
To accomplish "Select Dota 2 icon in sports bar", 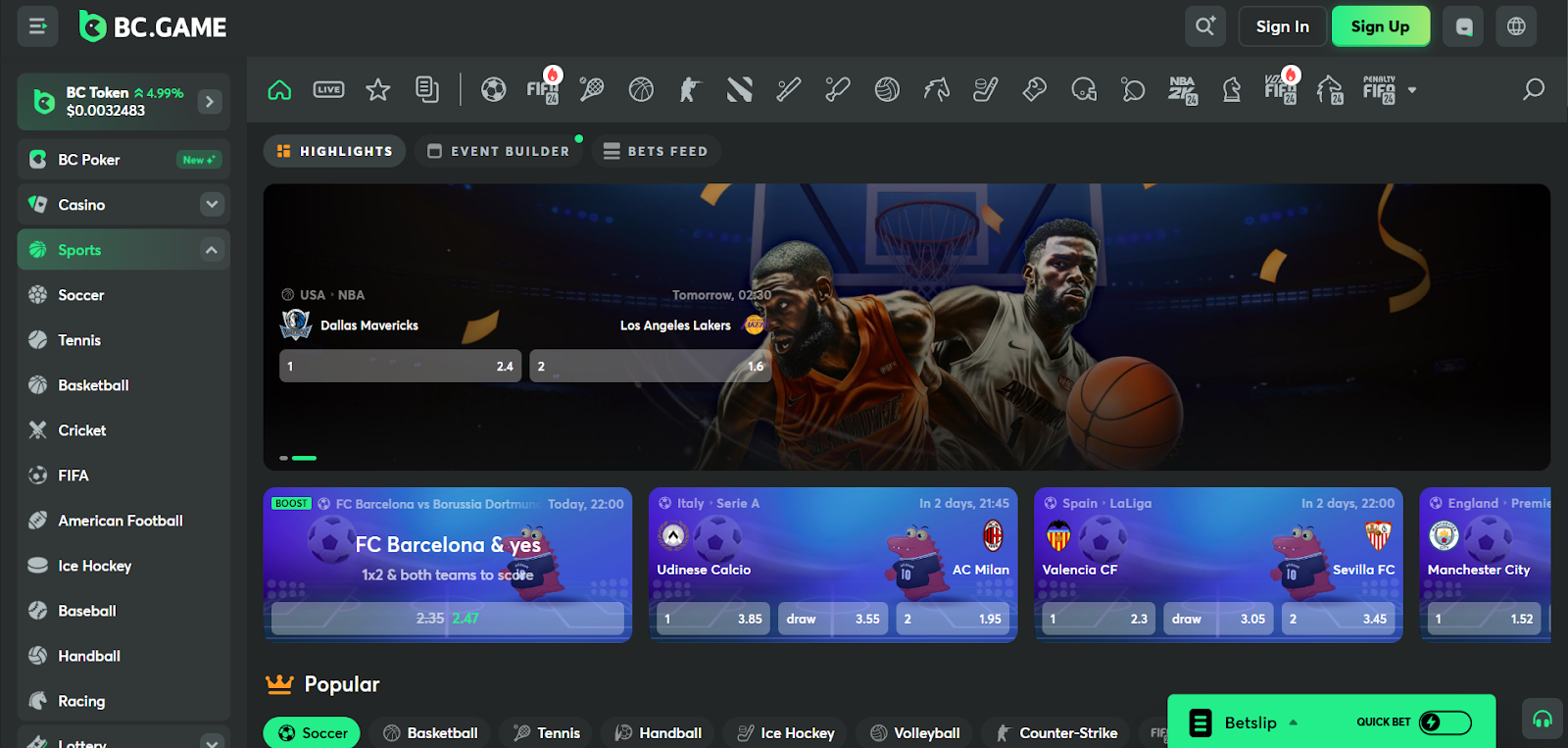I will point(740,90).
